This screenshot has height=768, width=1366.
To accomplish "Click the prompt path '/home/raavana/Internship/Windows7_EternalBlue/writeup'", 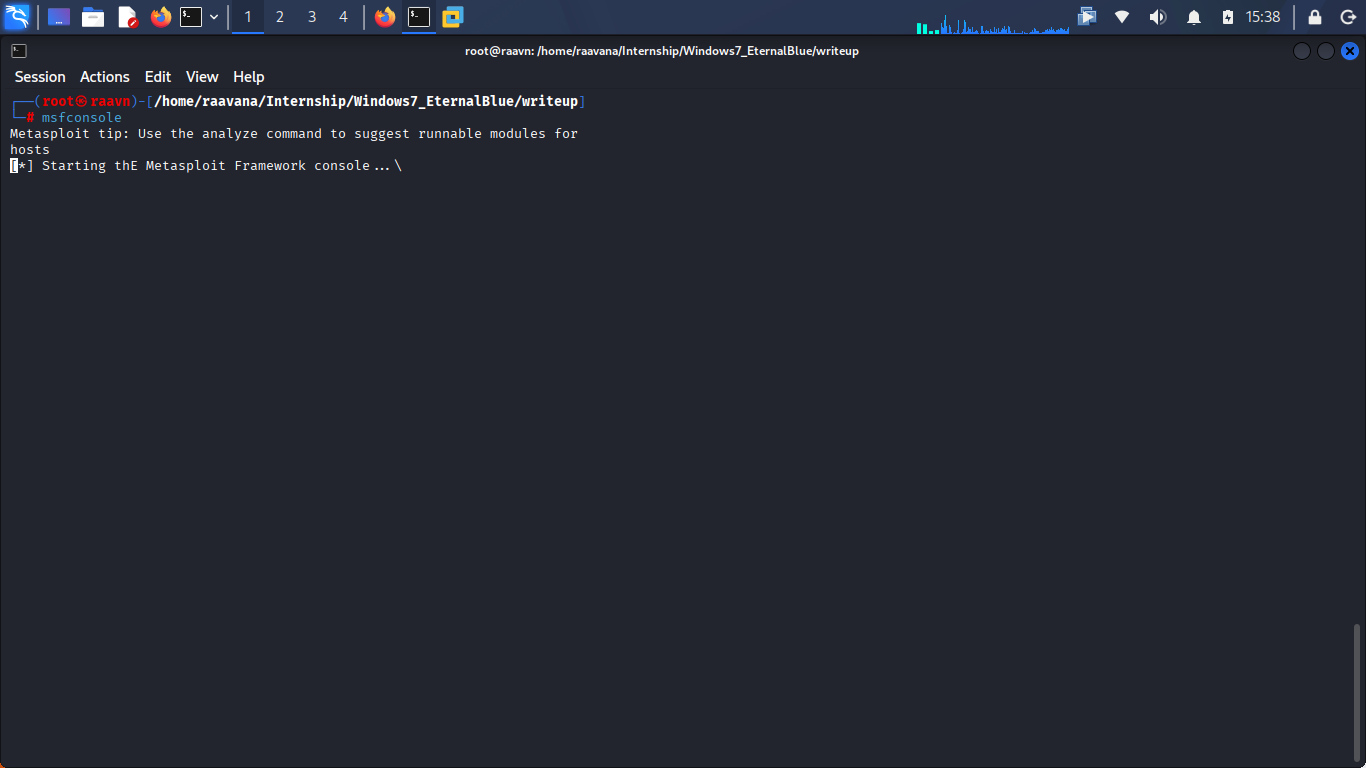I will click(366, 102).
